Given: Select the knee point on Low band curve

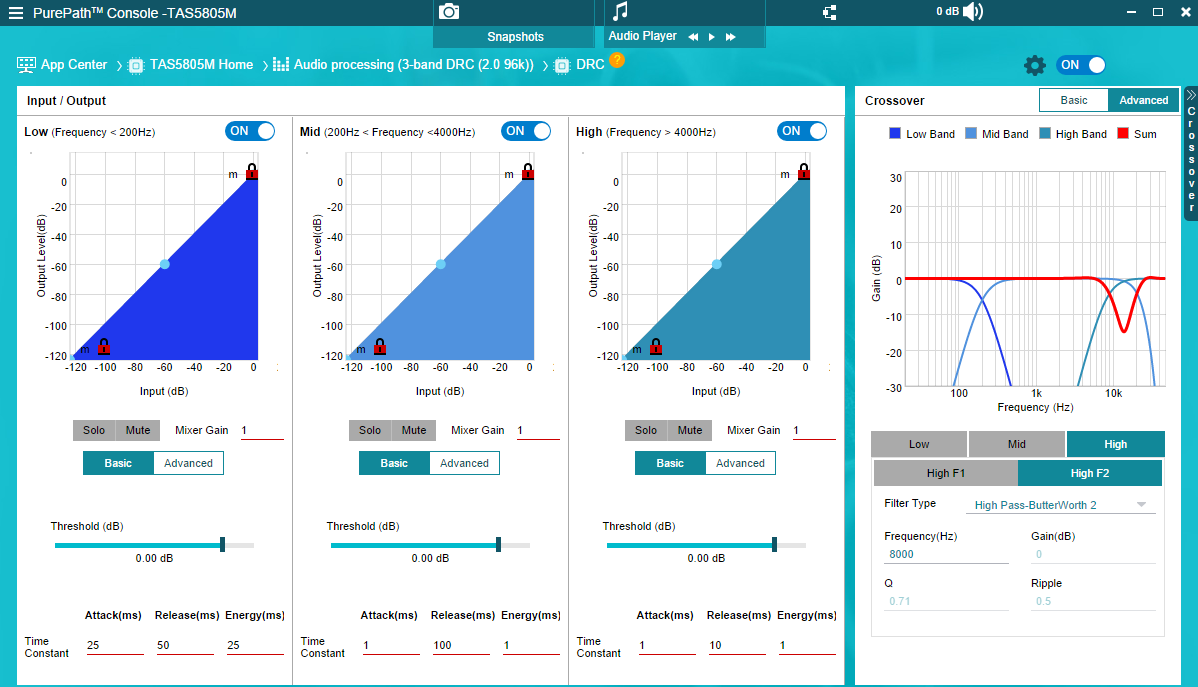Looking at the screenshot, I should coord(165,264).
